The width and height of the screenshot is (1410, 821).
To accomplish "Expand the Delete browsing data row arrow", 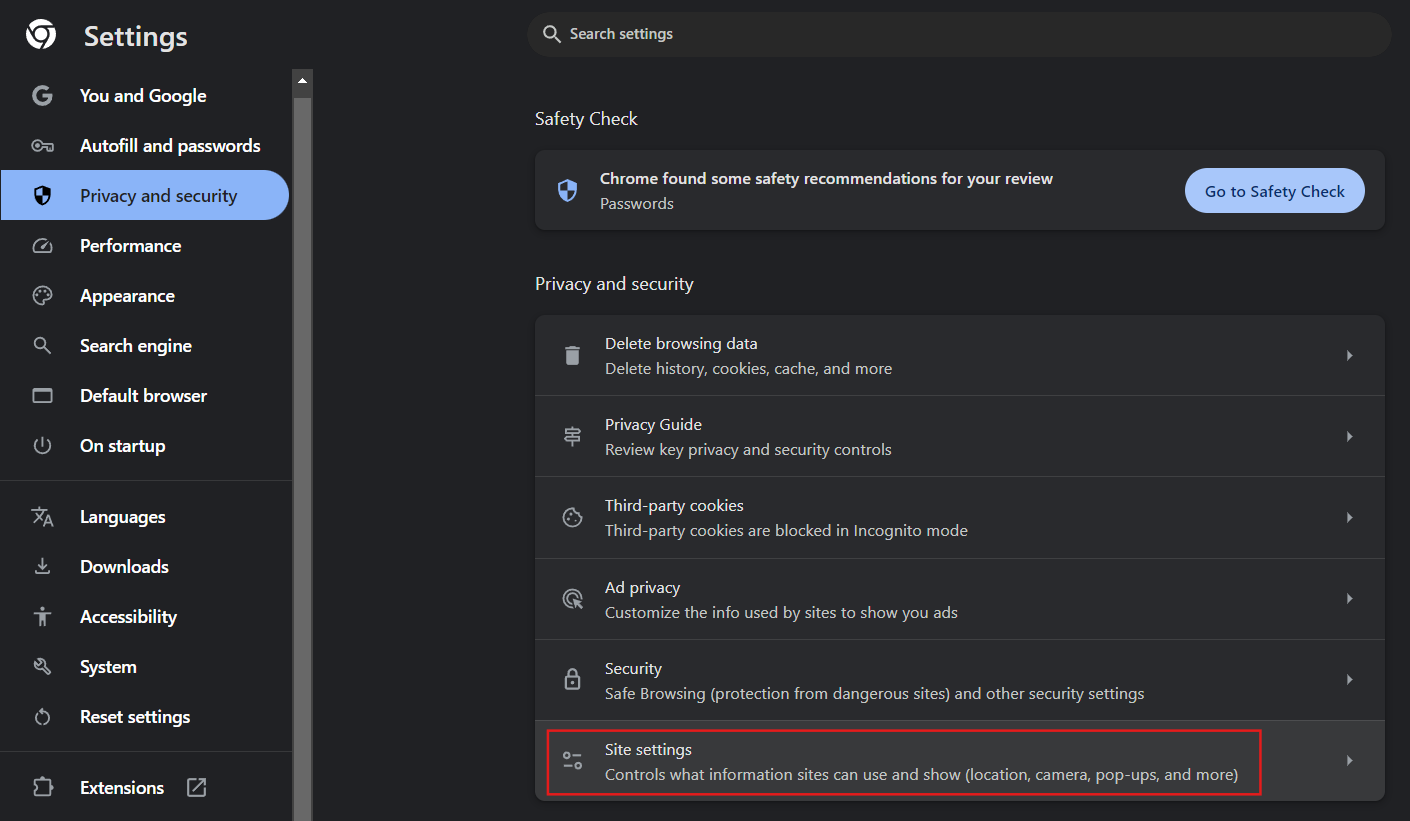I will [1349, 356].
